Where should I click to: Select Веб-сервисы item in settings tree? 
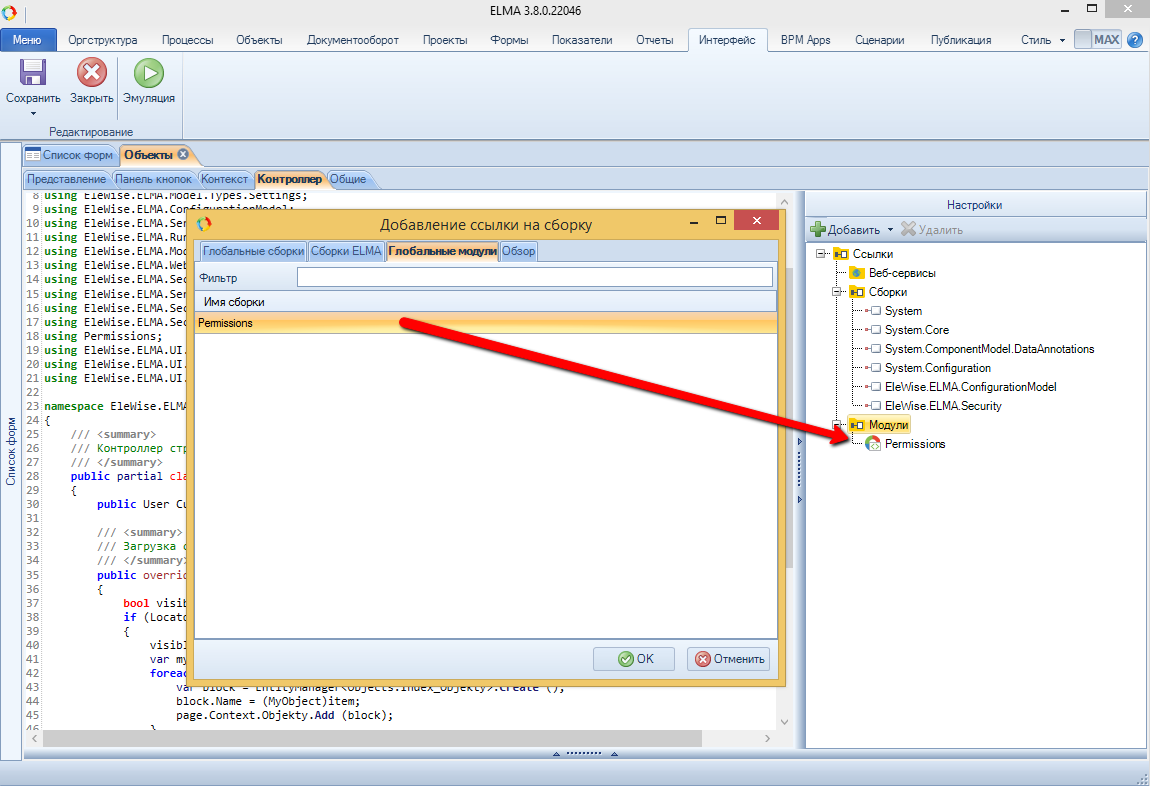[x=901, y=273]
